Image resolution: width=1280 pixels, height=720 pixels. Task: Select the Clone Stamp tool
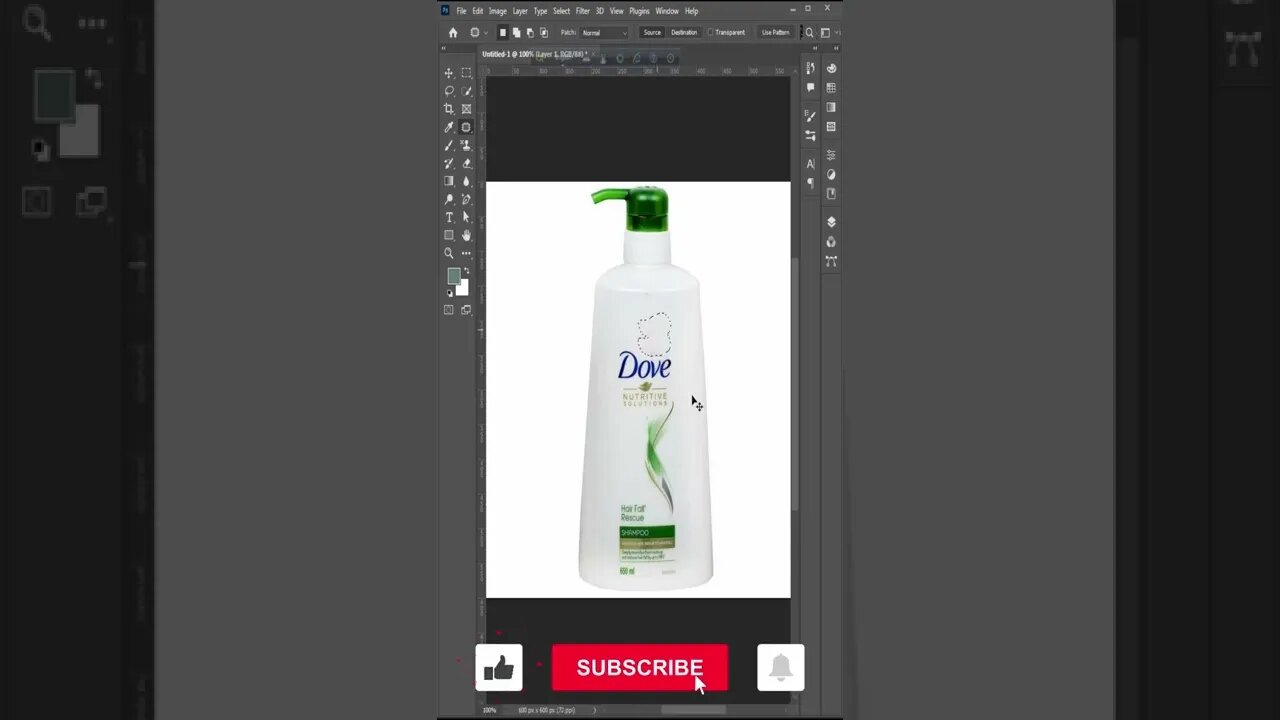click(466, 145)
